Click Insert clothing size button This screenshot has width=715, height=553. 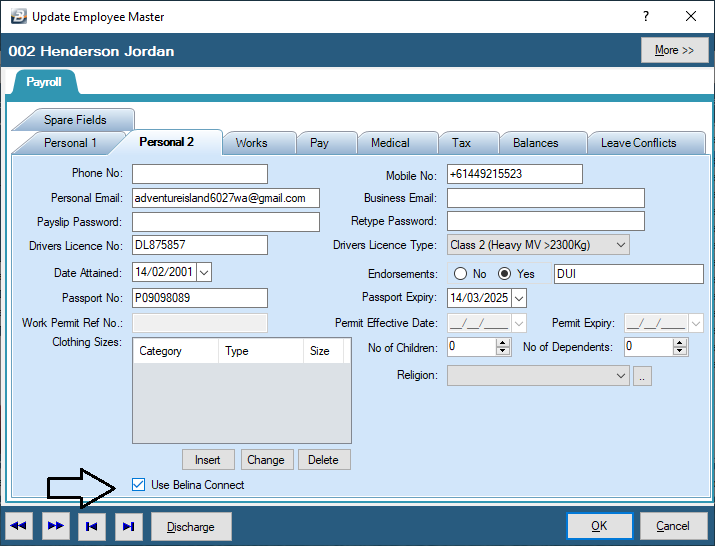pos(208,460)
